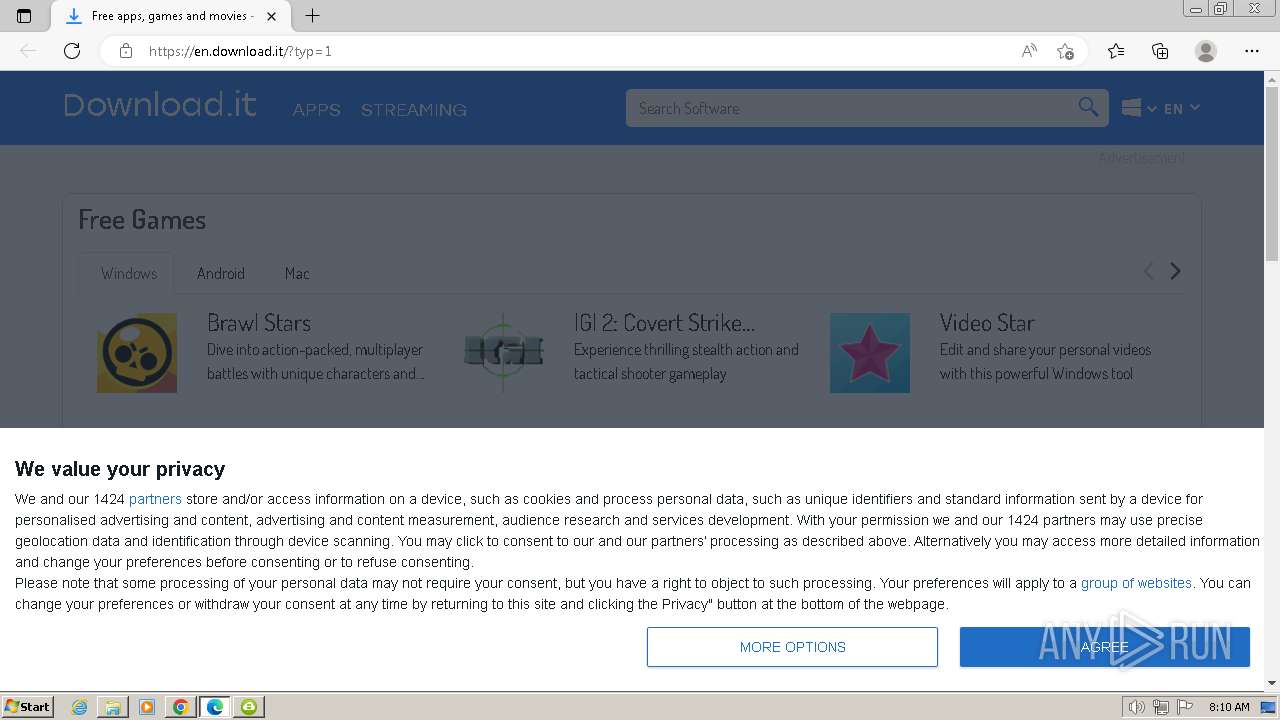1280x720 pixels.
Task: Open the group of websites link
Action: click(x=1136, y=583)
